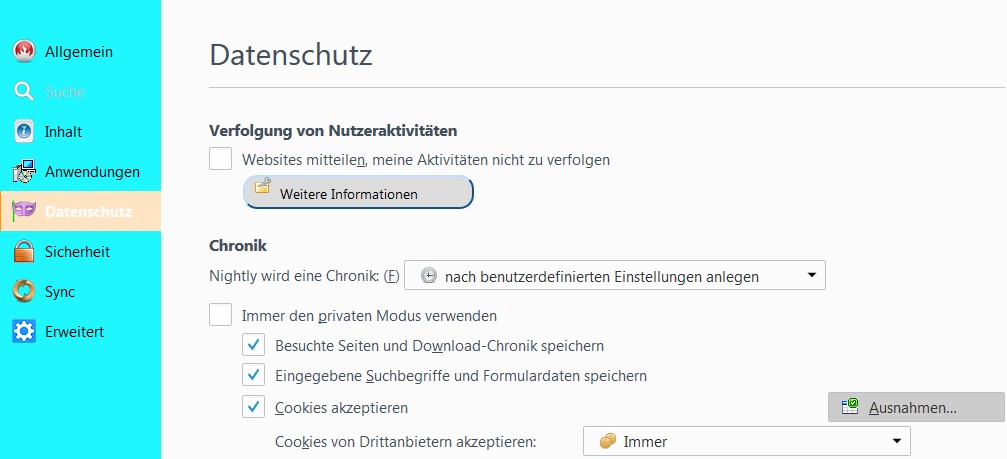The width and height of the screenshot is (1007, 459).
Task: Click the Sicherheit lock icon
Action: pos(24,252)
